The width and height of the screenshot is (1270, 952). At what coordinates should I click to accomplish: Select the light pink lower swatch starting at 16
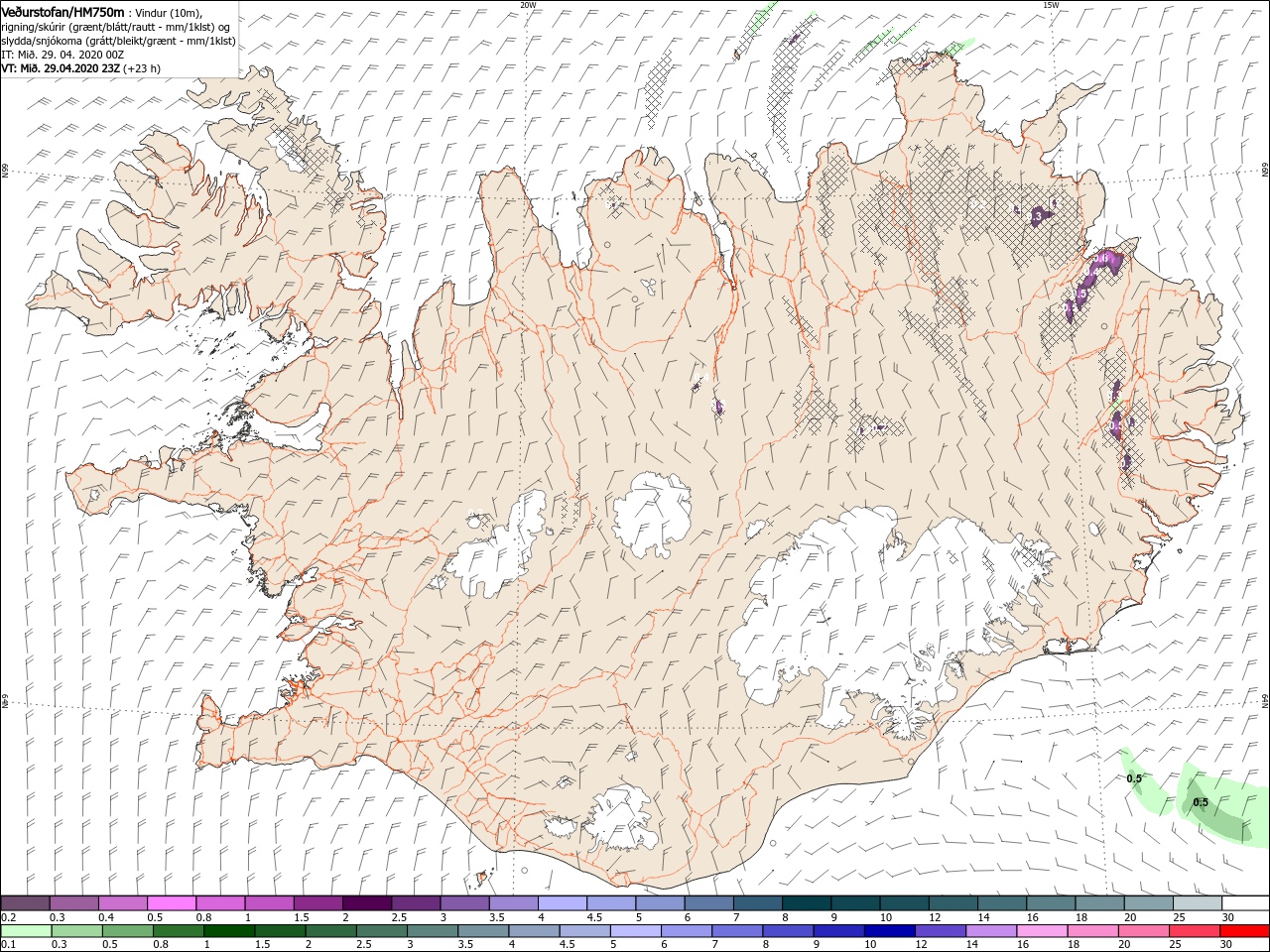coord(1044,931)
